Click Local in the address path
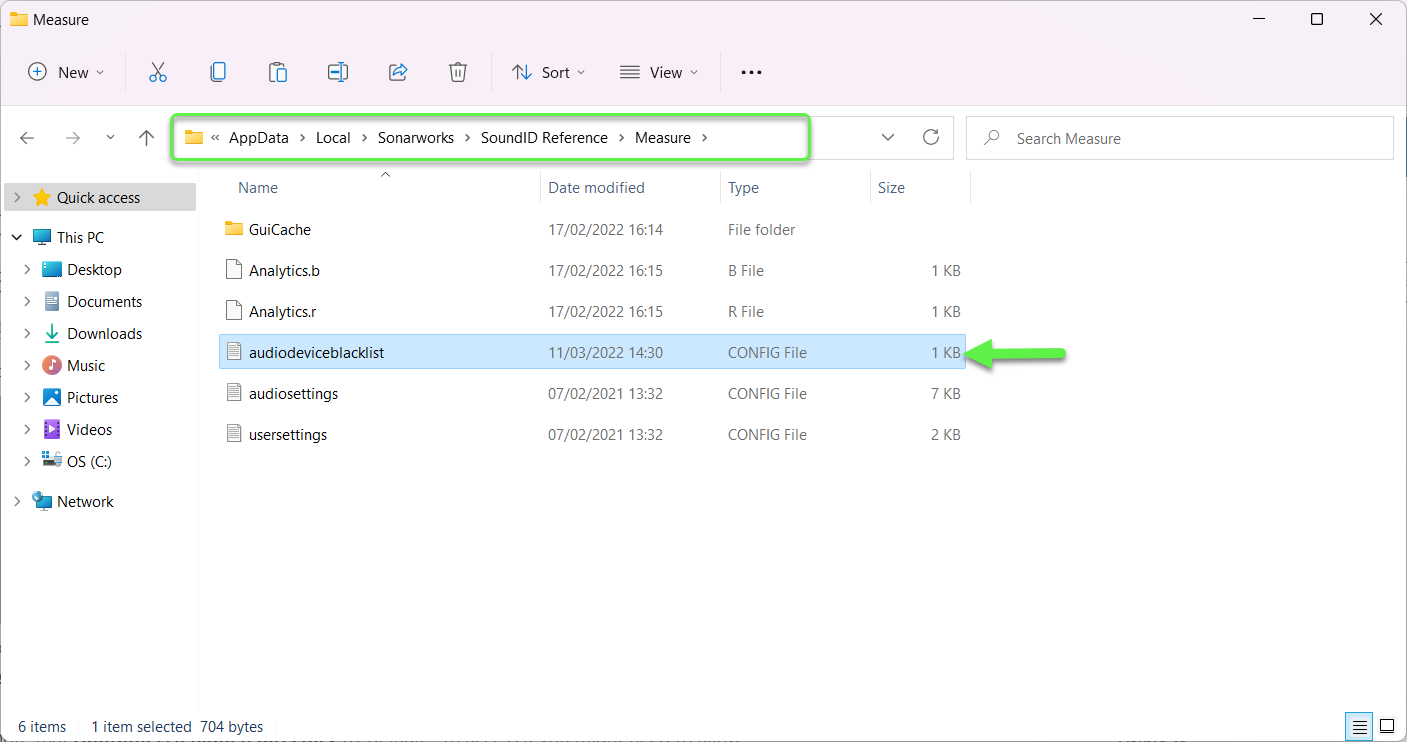The width and height of the screenshot is (1407, 742). click(333, 138)
